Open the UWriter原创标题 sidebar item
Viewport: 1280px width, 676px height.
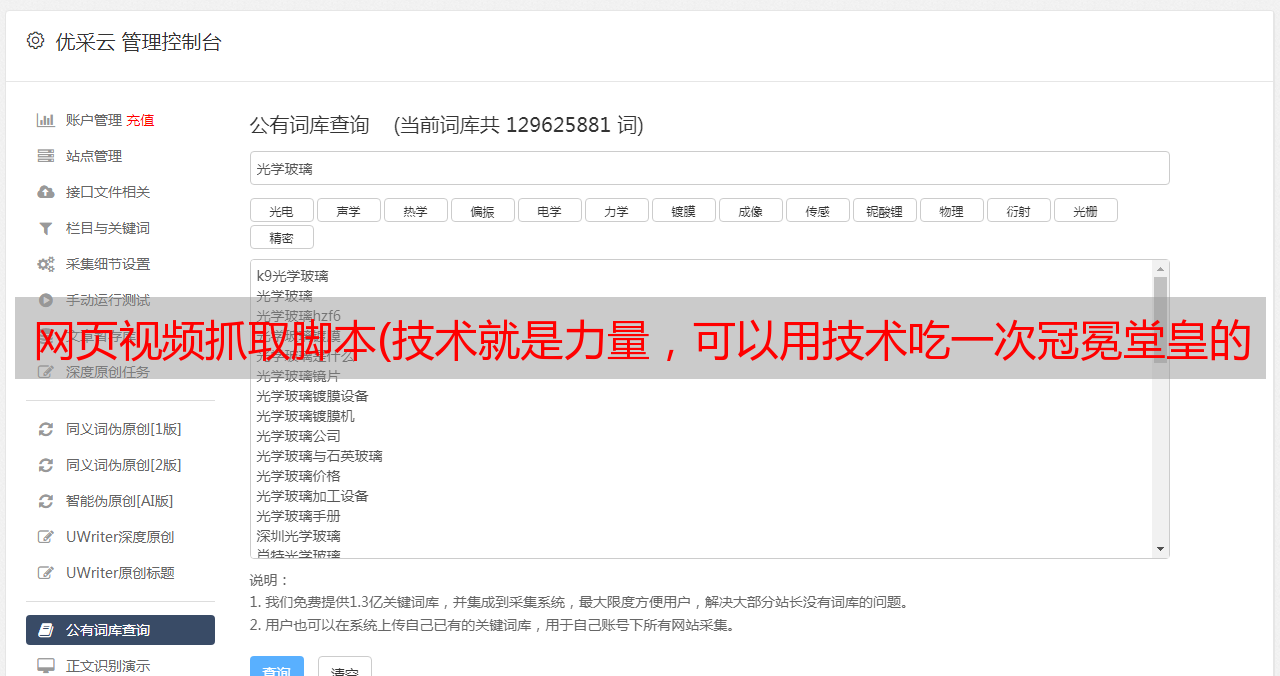coord(120,573)
